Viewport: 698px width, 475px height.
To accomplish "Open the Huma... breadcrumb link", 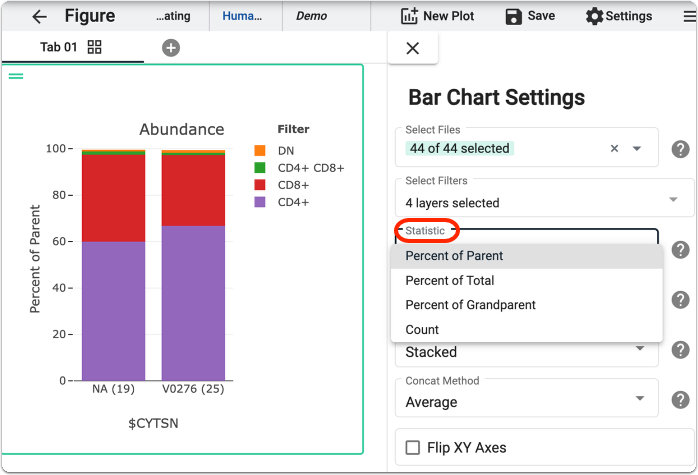I will click(242, 16).
